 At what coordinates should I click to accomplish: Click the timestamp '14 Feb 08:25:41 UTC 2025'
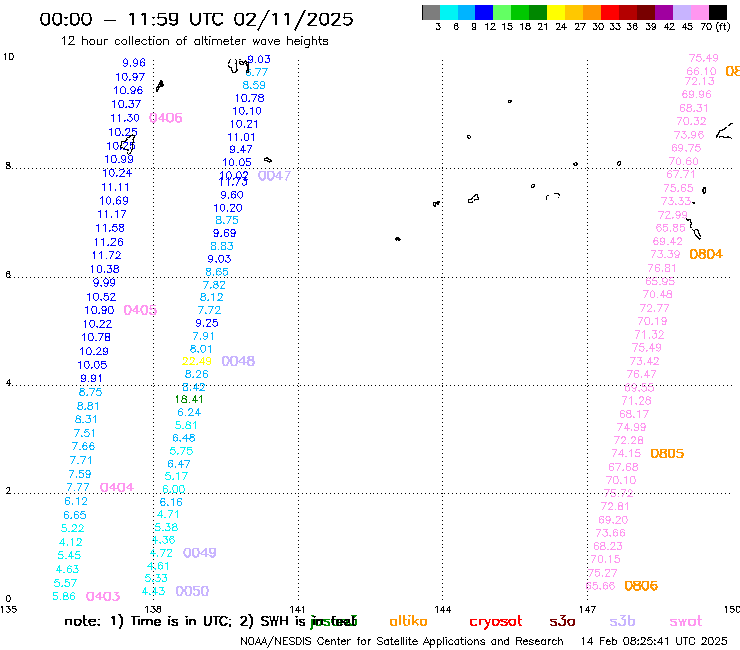click(654, 642)
